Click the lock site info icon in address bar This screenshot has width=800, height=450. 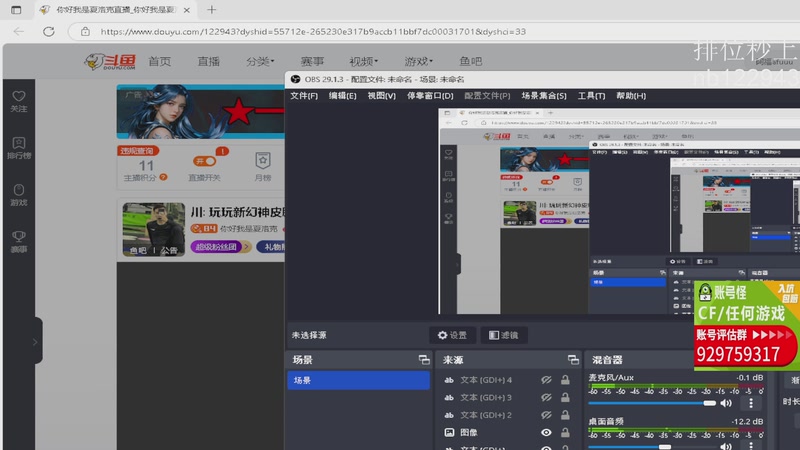(85, 32)
